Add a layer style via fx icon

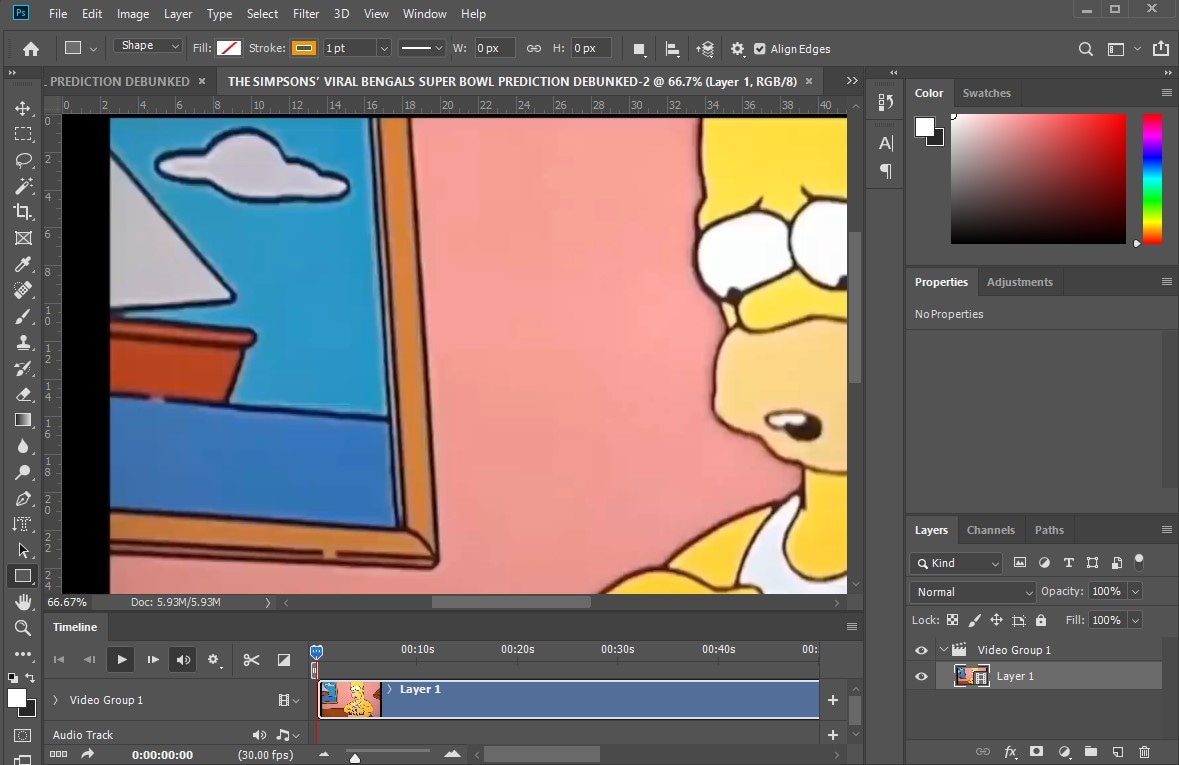[x=1011, y=751]
